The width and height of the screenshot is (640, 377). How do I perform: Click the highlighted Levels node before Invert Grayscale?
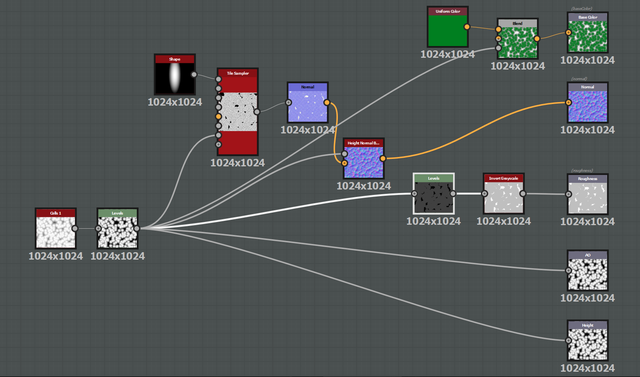[433, 193]
